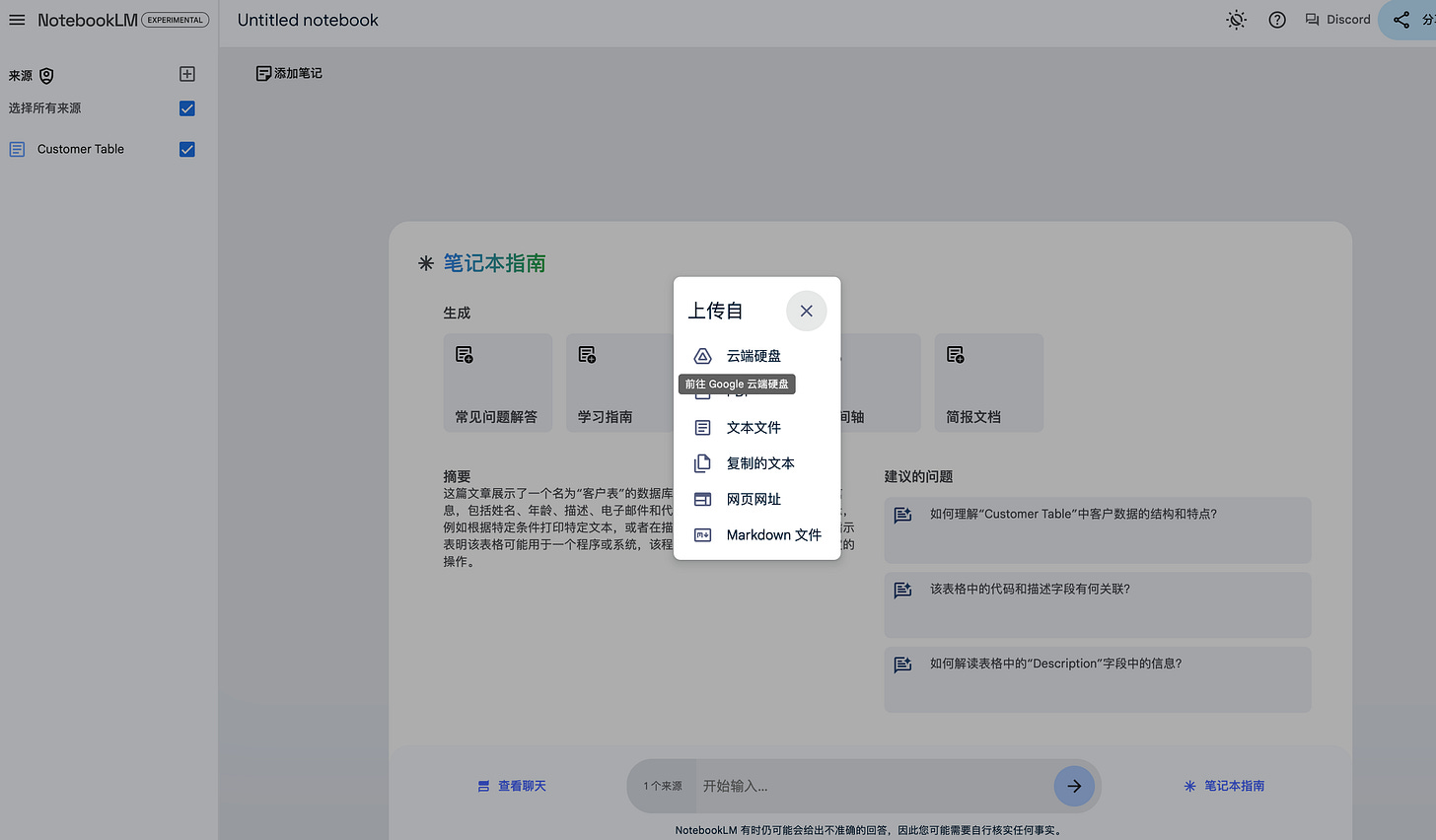Click the Markdown file icon
The height and width of the screenshot is (840, 1436).
pyautogui.click(x=702, y=534)
